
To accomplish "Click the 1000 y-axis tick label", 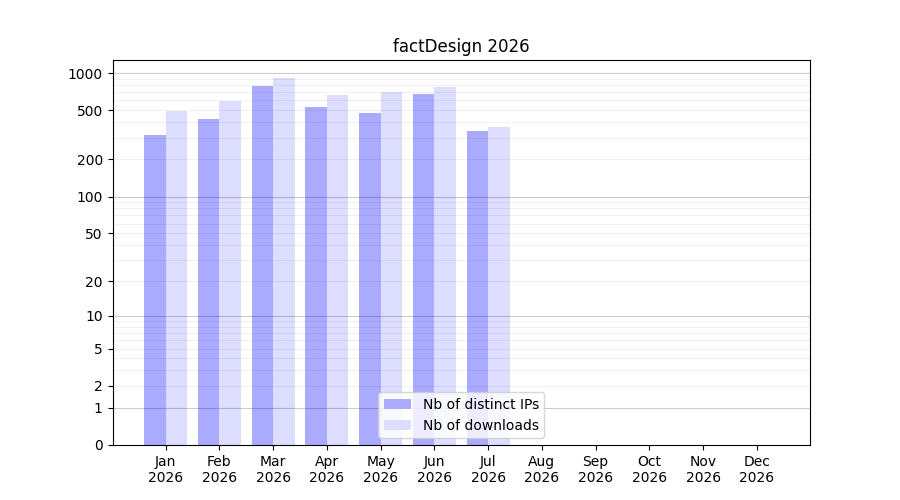I will (x=85, y=74).
